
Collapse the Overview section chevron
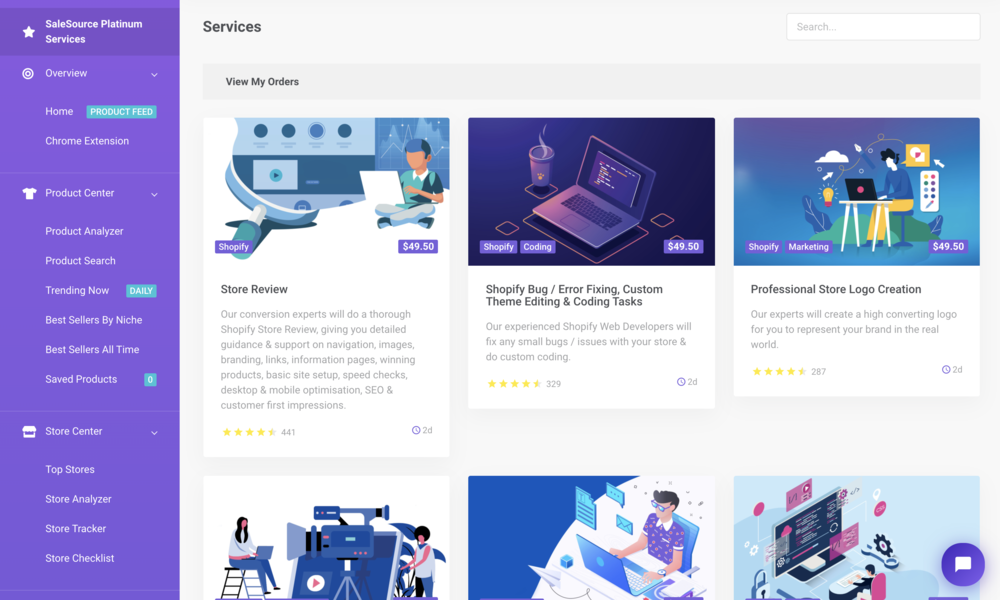coord(154,75)
